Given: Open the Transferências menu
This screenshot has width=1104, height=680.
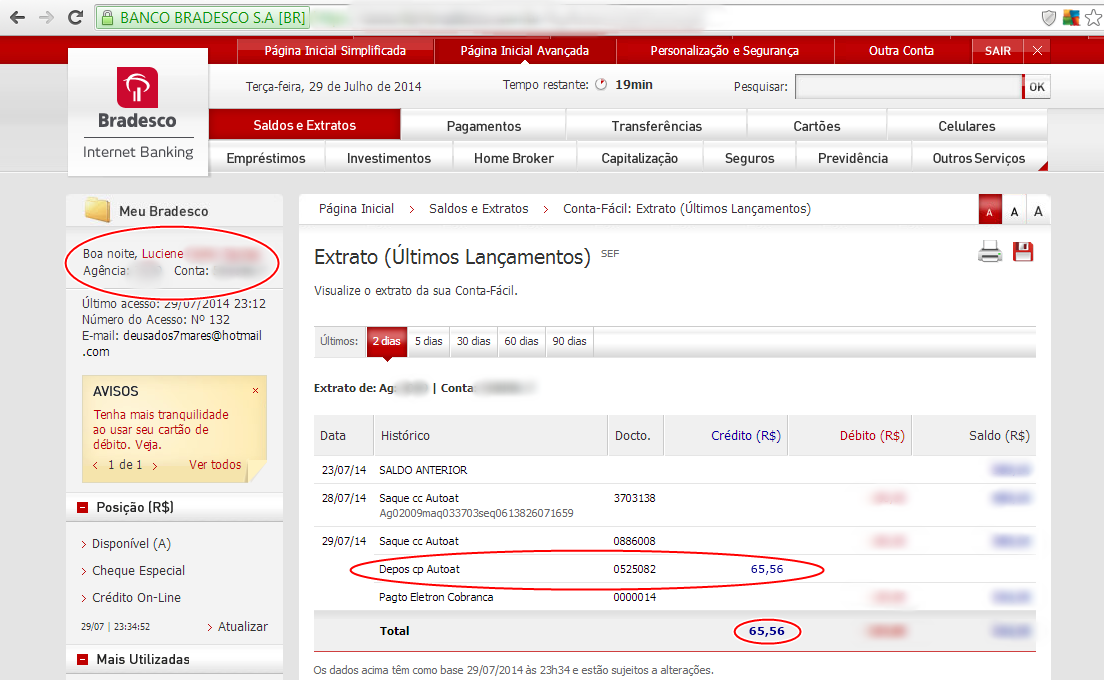Looking at the screenshot, I should (x=656, y=126).
